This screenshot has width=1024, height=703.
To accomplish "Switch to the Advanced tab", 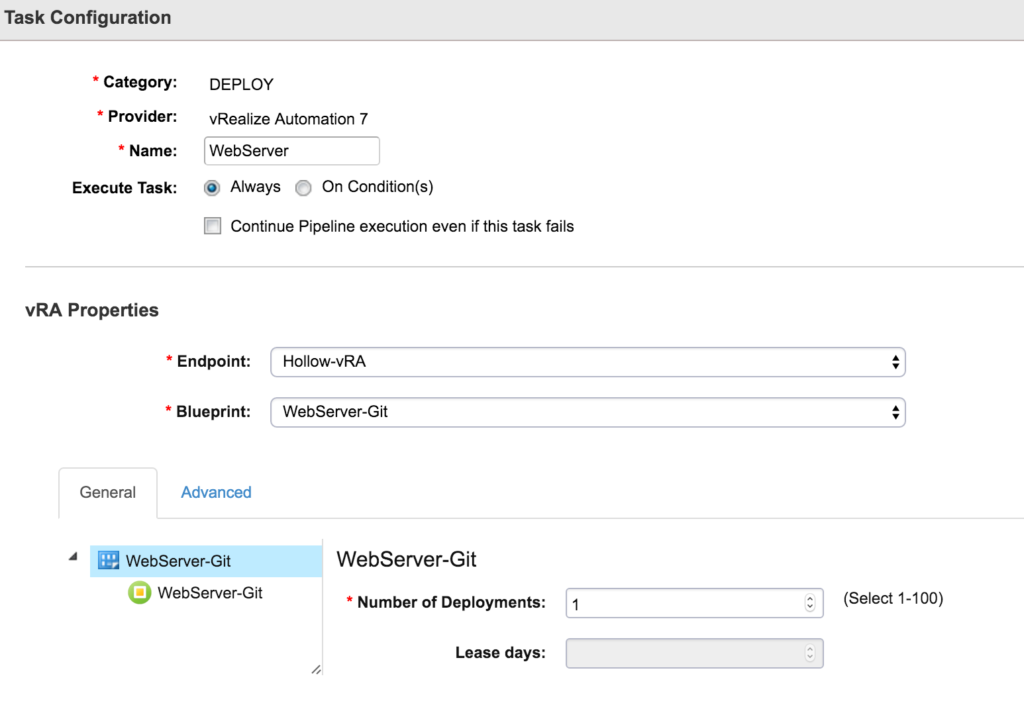I will pos(216,492).
